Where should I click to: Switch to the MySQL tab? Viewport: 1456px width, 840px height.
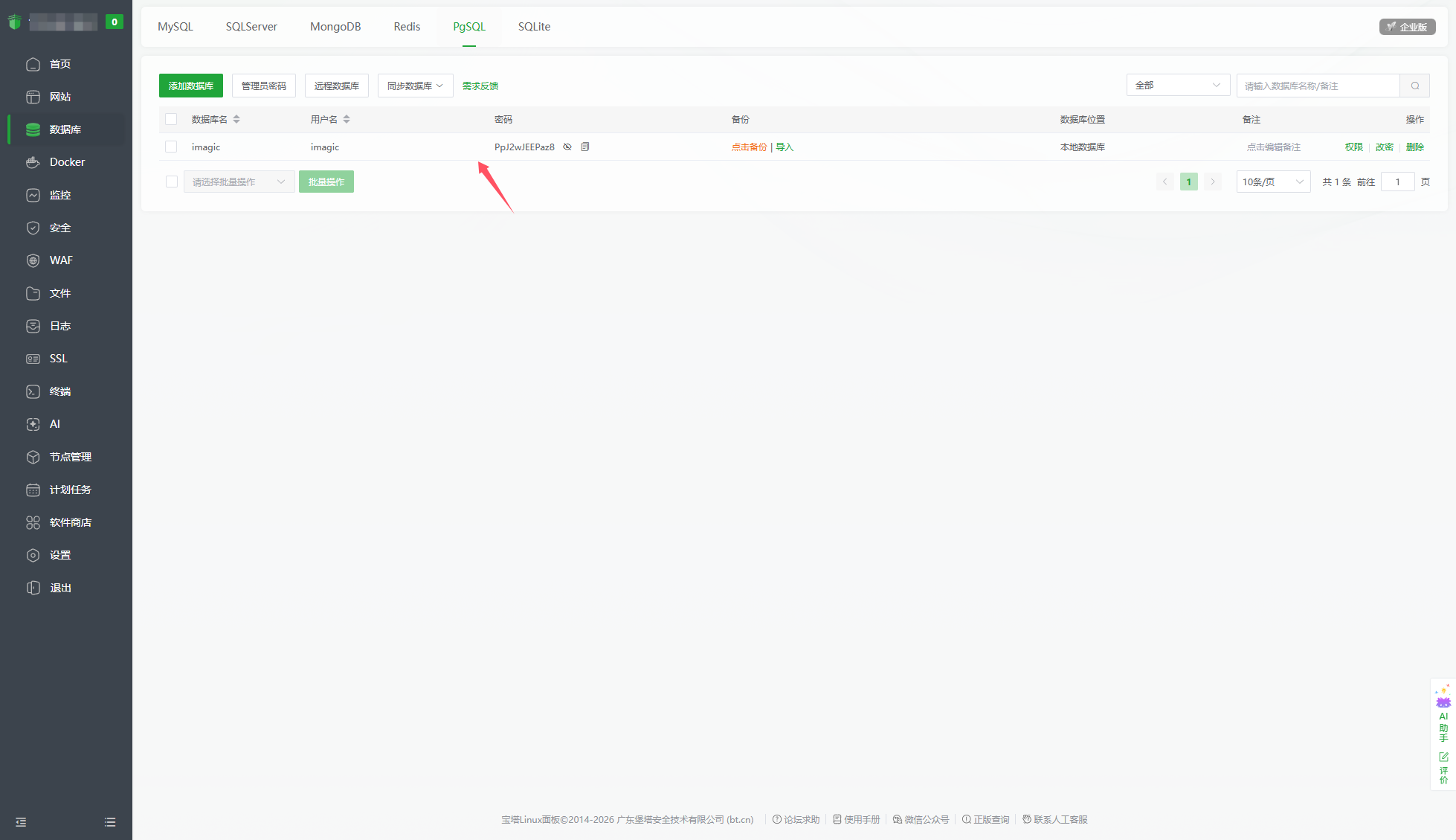(x=175, y=27)
